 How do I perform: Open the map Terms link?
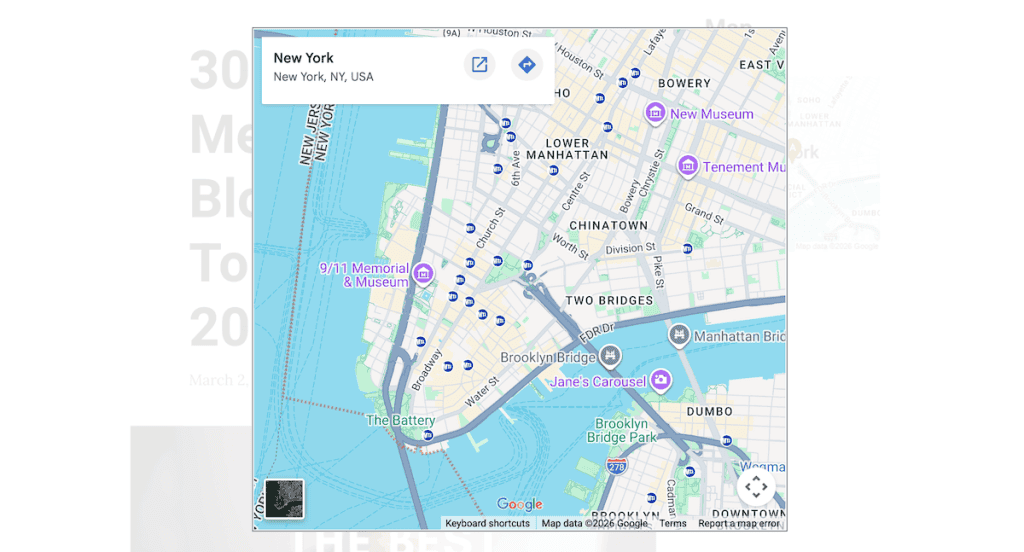(673, 523)
